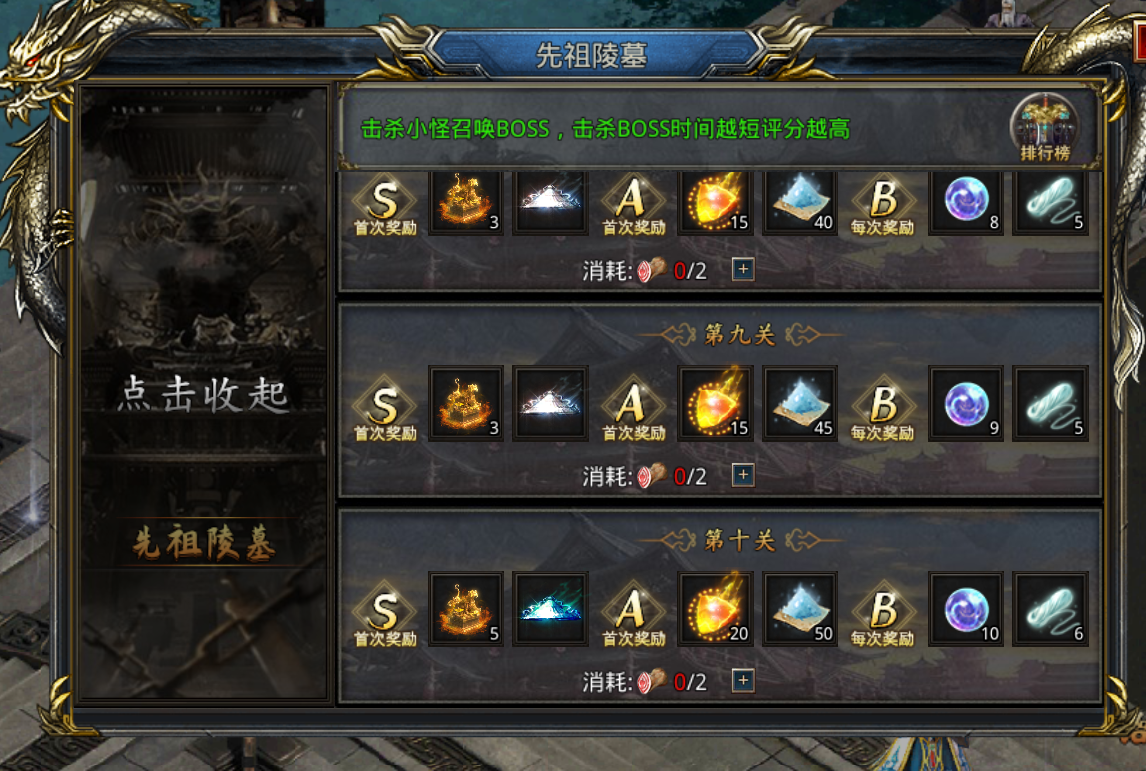Click the blue crystal reward showing 45
The image size is (1146, 771).
[x=800, y=403]
